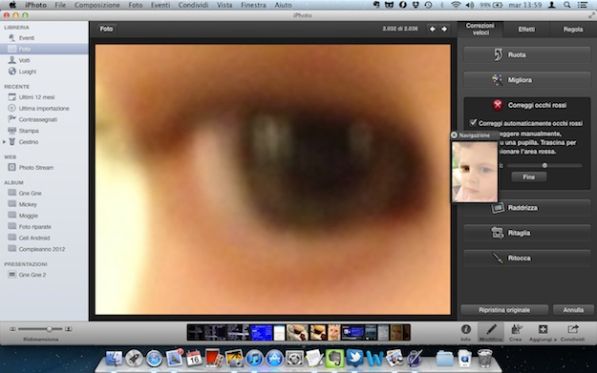Switch to the Regola tab

click(x=573, y=29)
